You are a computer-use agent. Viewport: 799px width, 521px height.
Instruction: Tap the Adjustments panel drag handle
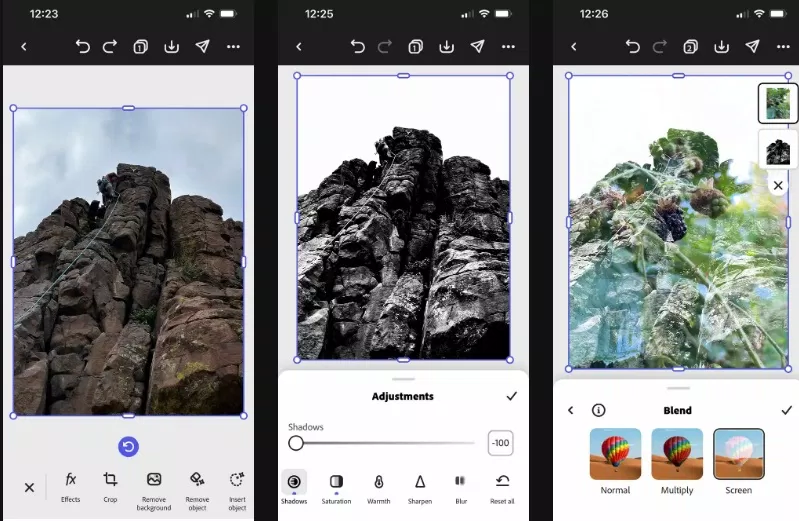(403, 379)
